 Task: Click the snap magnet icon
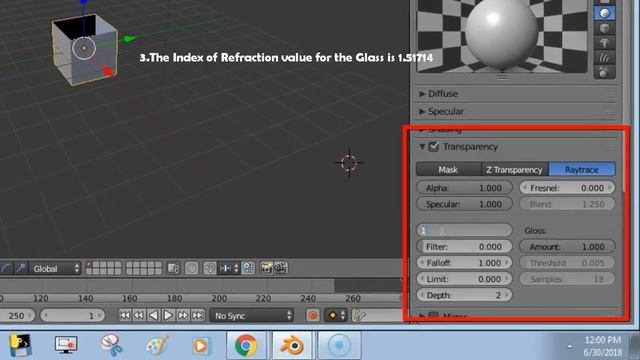pyautogui.click(x=210, y=269)
